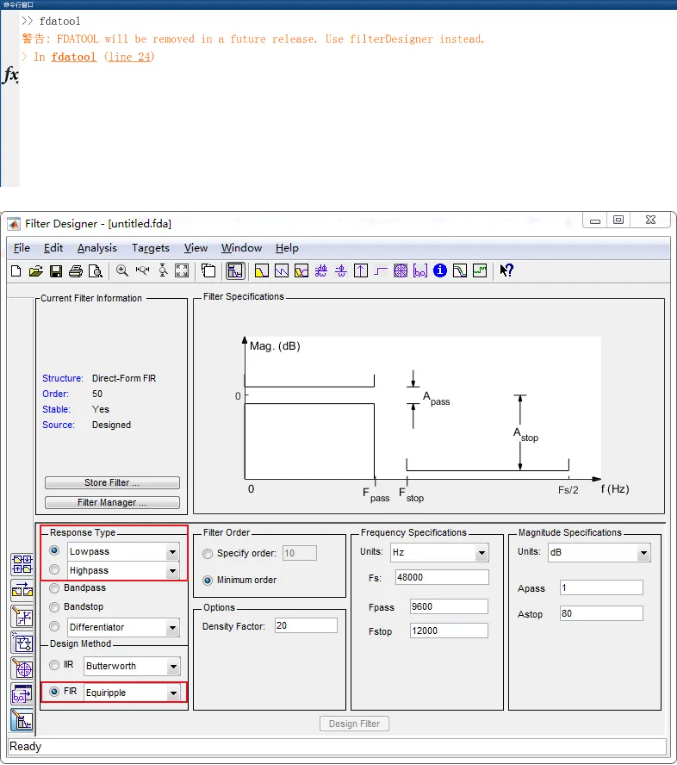Select the Bandstop radio button

[54, 607]
